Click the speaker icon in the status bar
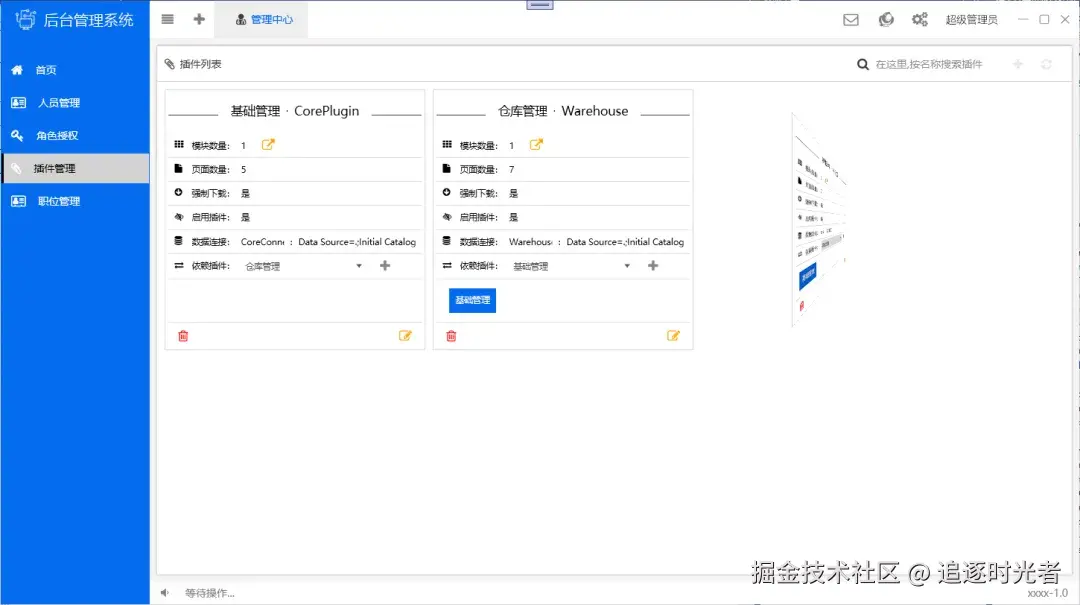1080x605 pixels. (x=165, y=593)
